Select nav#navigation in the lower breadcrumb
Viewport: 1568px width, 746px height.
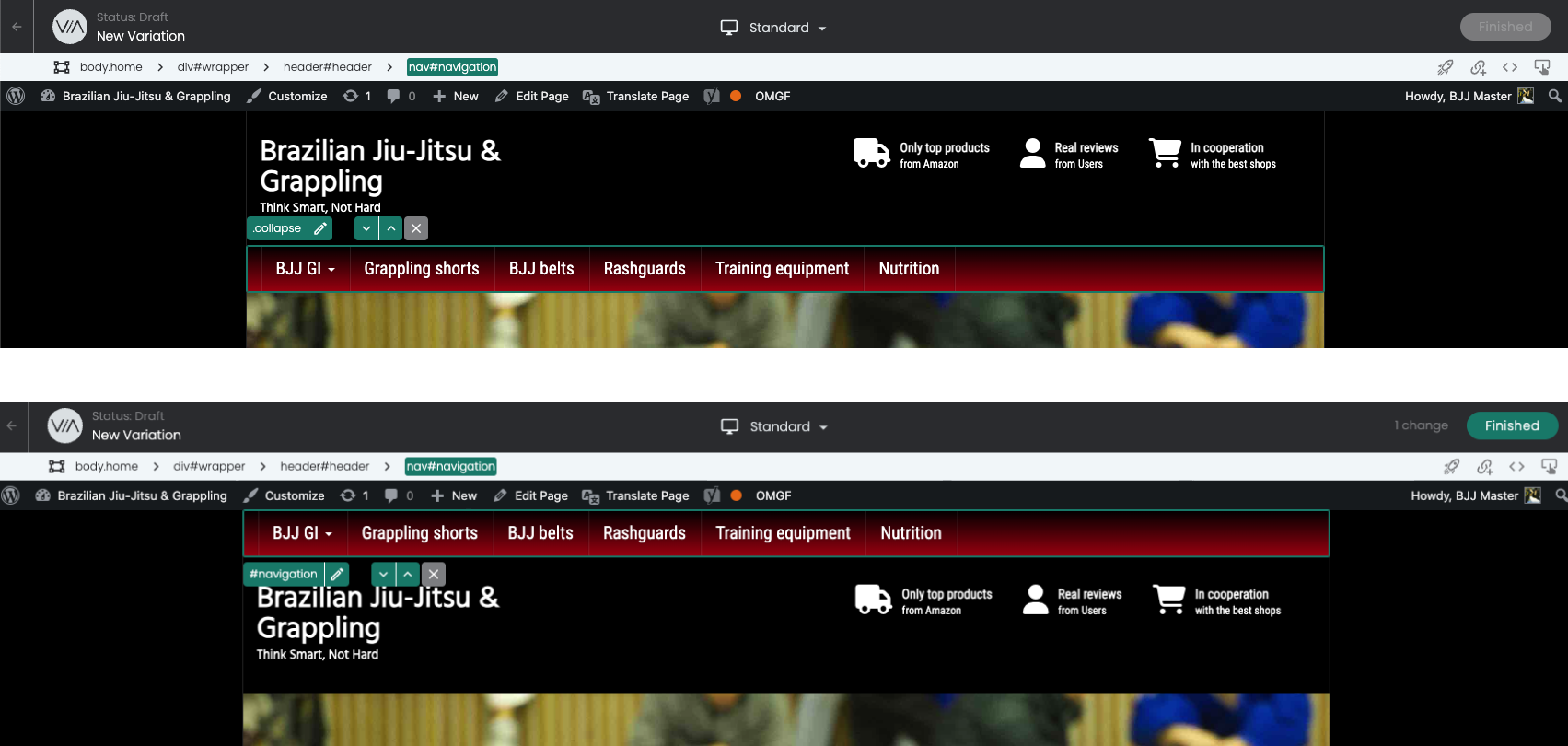(451, 467)
